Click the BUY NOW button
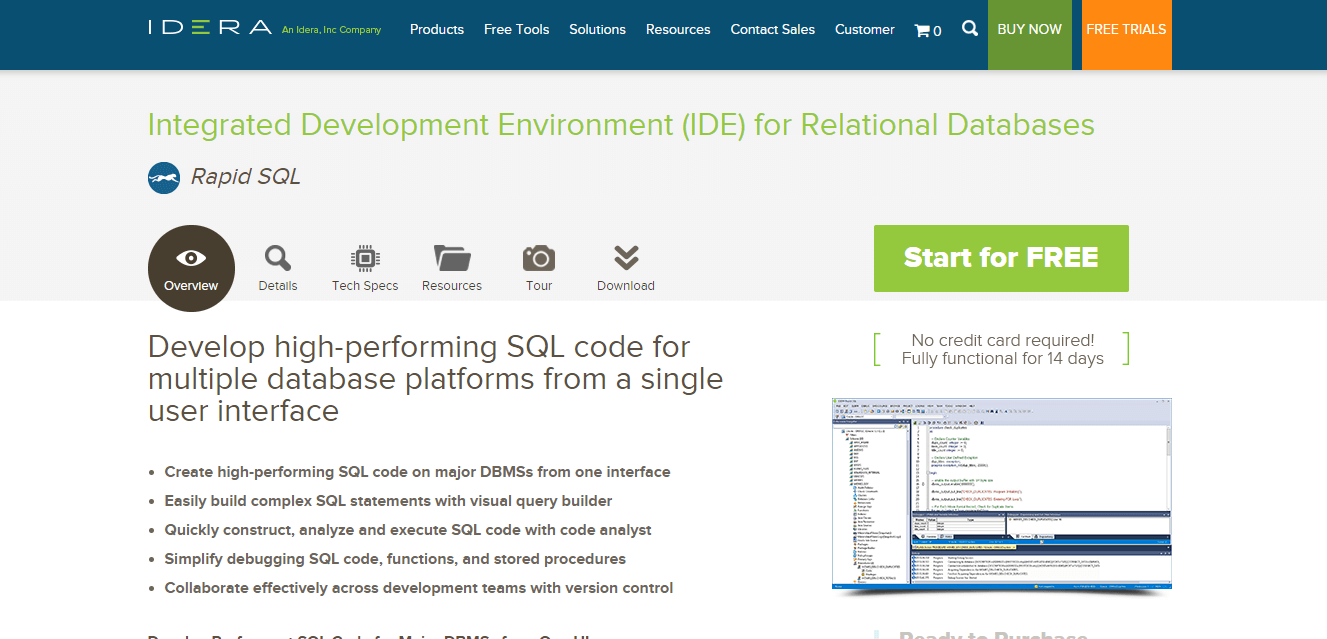This screenshot has width=1327, height=639. (x=1030, y=35)
